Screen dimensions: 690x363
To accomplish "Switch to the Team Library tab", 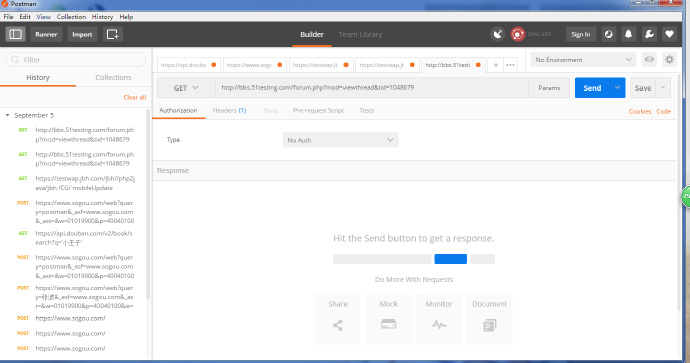I will pos(360,34).
